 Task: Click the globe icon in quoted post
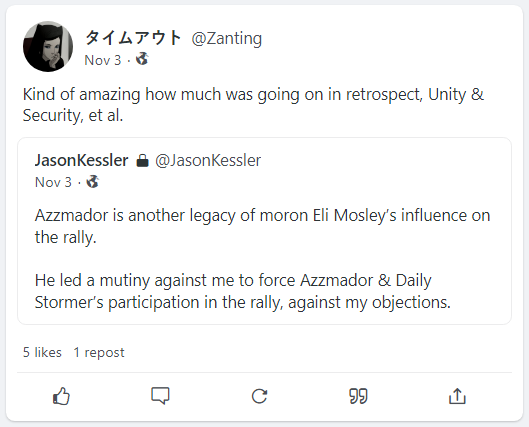tap(92, 181)
